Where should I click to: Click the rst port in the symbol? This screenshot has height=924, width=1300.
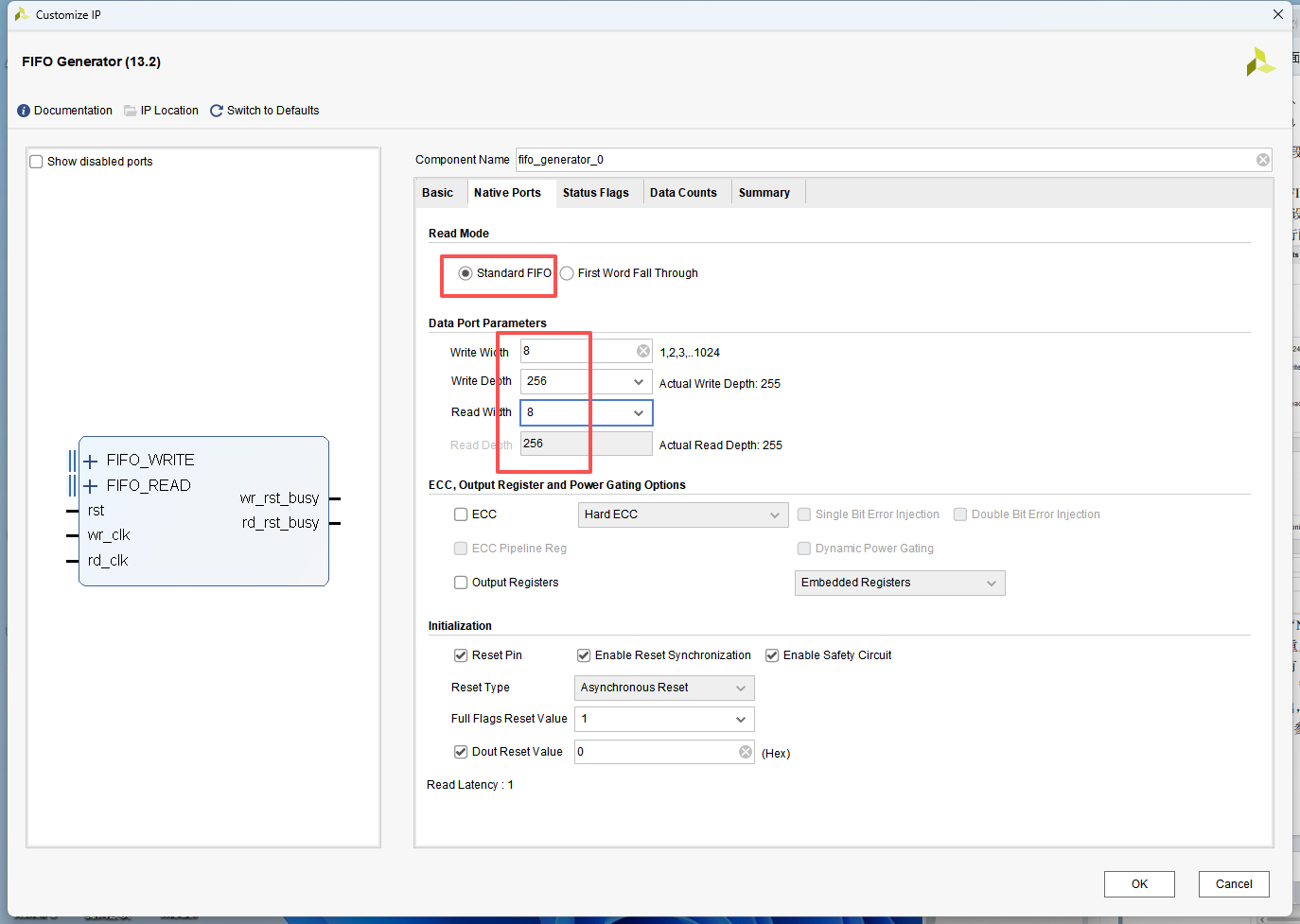click(x=96, y=511)
